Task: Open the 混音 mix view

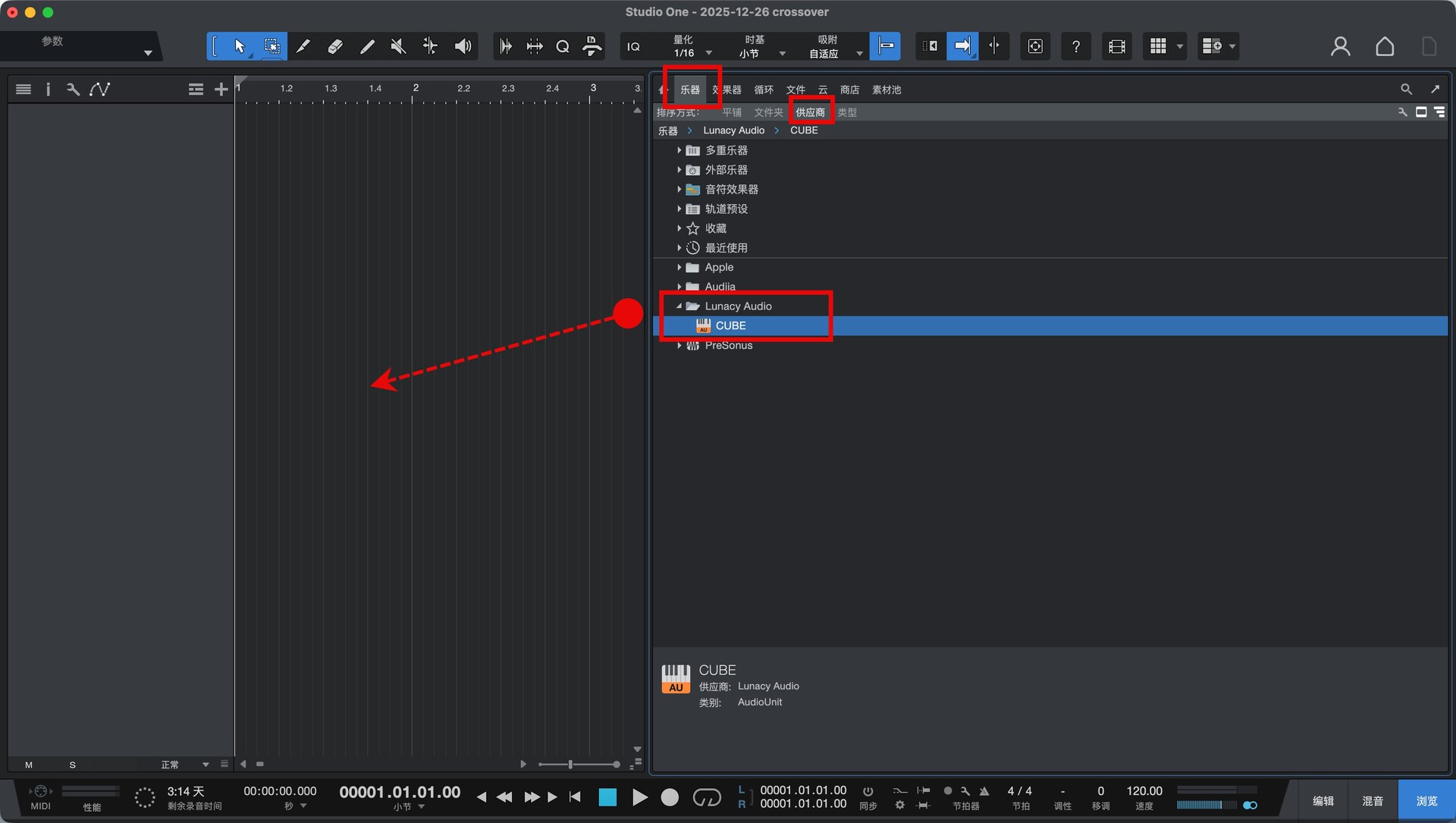Action: [x=1372, y=801]
